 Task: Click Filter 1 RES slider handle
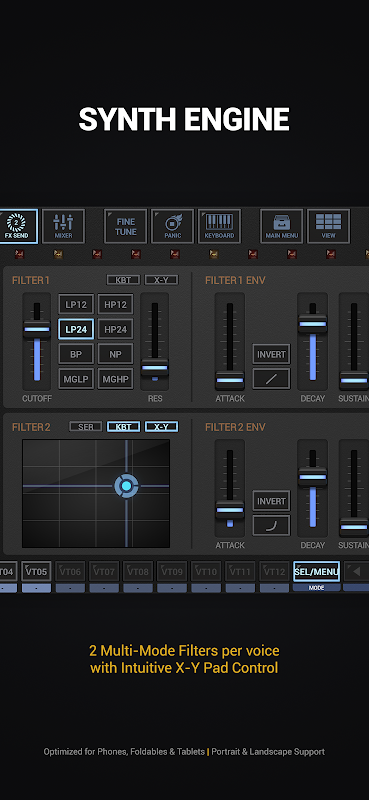tap(155, 367)
